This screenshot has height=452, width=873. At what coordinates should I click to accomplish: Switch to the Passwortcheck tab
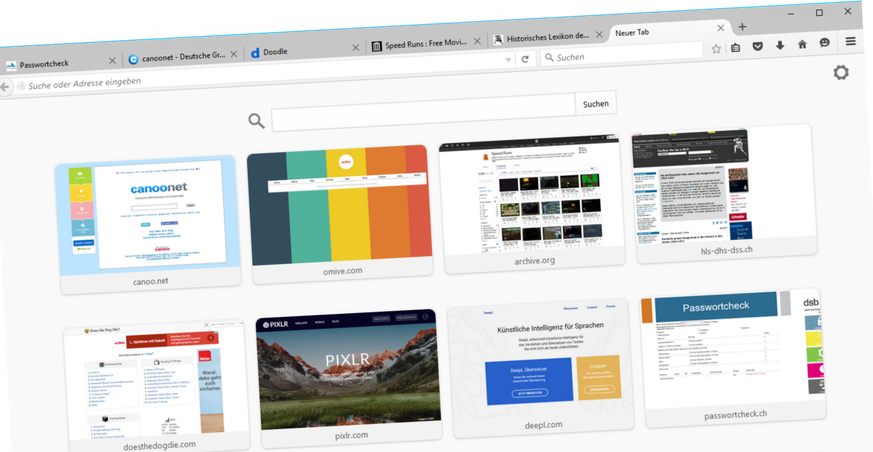(60, 63)
